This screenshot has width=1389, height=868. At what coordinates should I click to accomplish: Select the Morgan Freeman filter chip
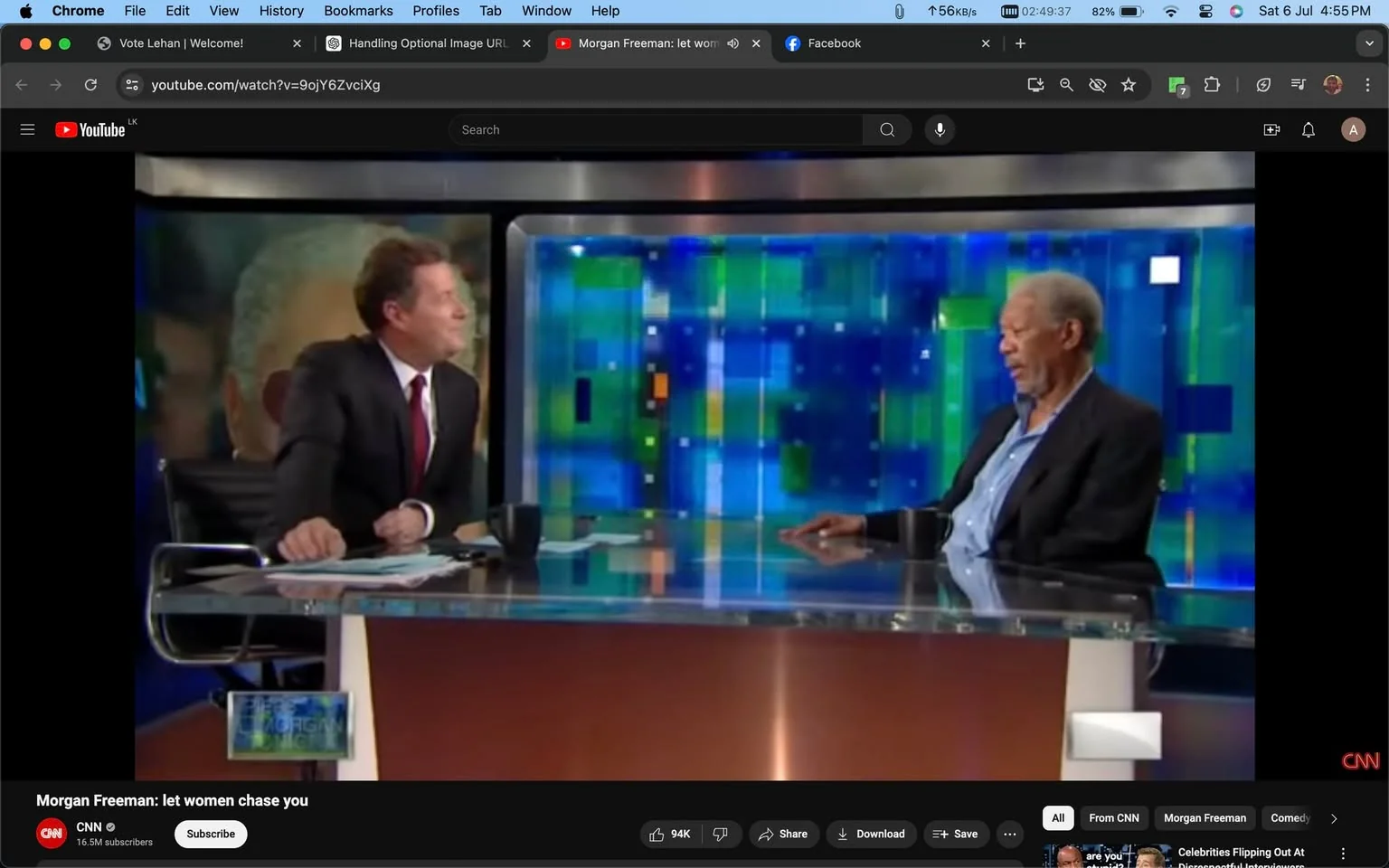(x=1205, y=817)
